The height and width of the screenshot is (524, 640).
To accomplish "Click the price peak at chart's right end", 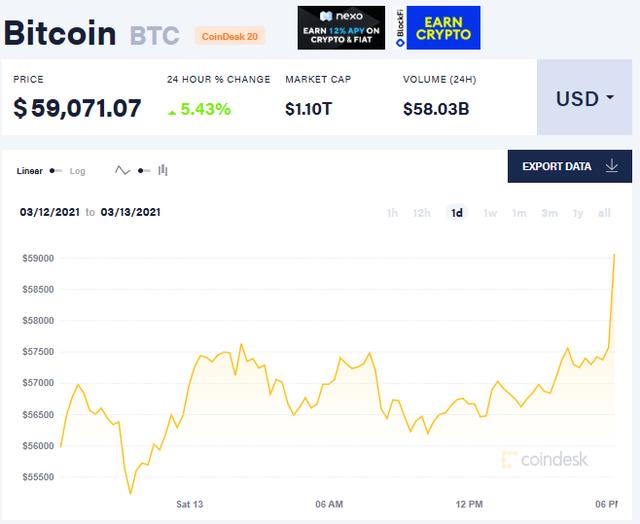I will pyautogui.click(x=614, y=255).
